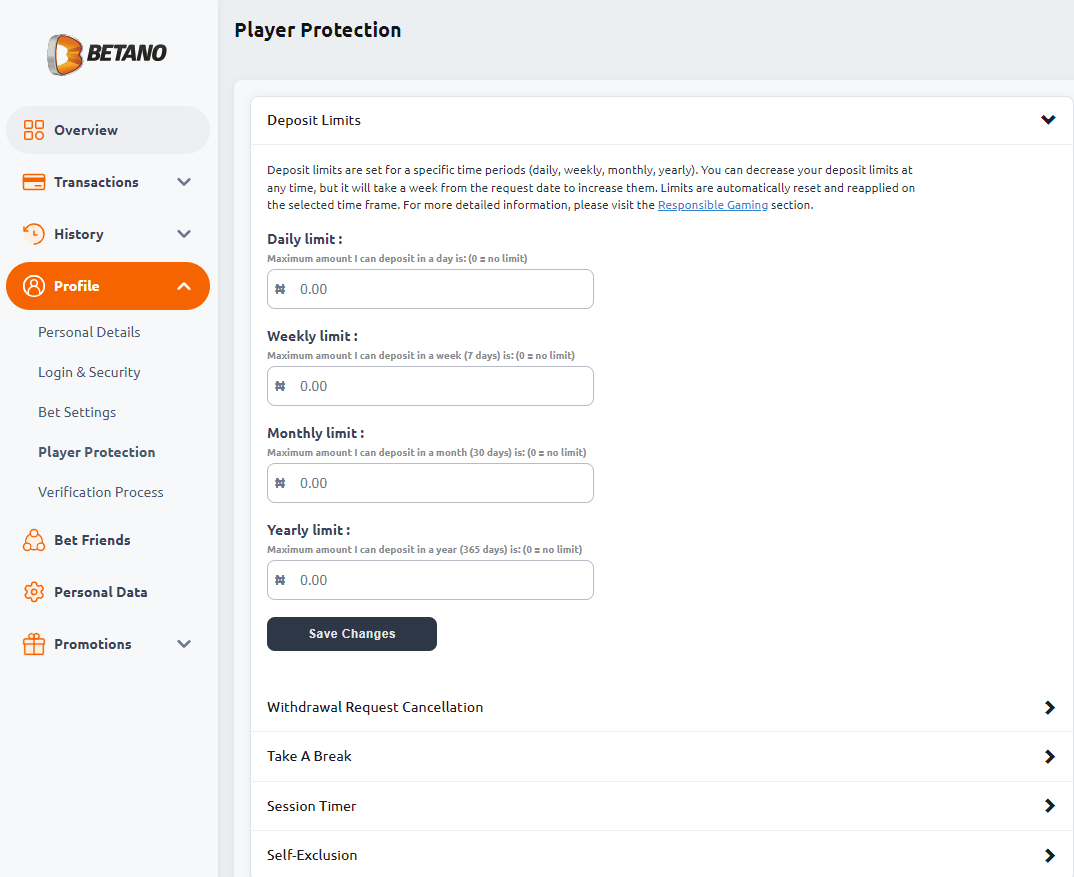Select the Profile menu label
This screenshot has height=877, width=1074.
[x=77, y=286]
